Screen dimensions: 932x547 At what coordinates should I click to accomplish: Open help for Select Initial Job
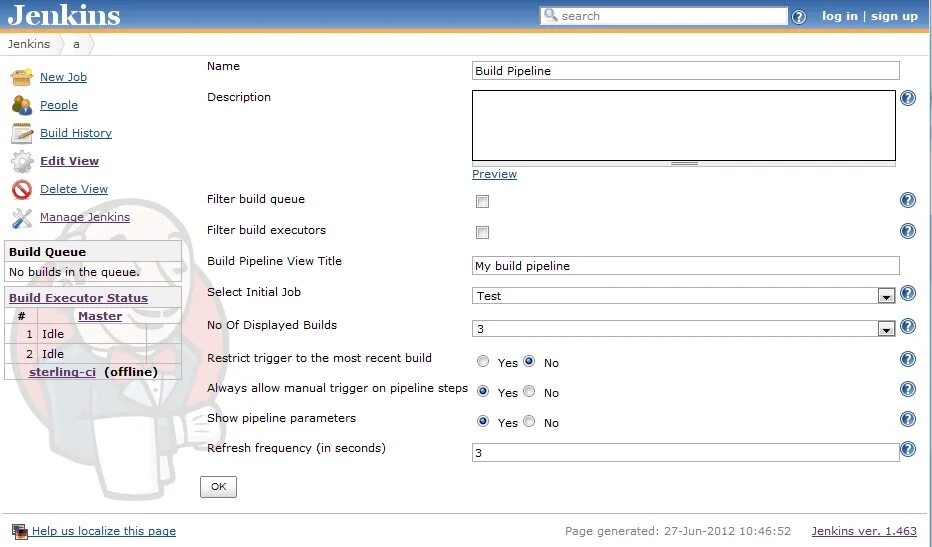(x=908, y=293)
